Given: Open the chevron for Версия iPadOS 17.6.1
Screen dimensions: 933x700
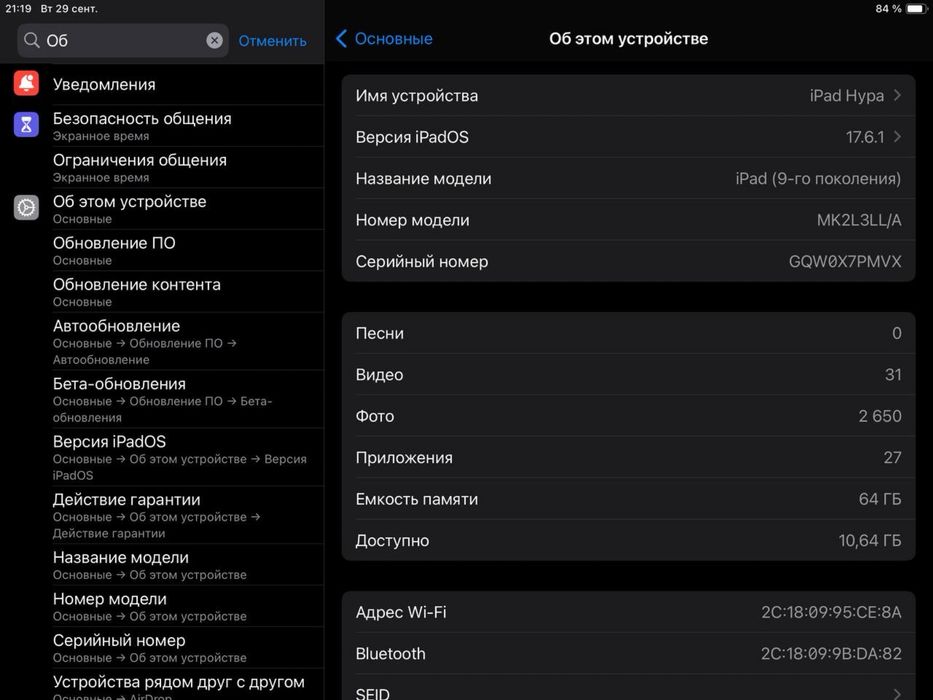Looking at the screenshot, I should pos(897,137).
